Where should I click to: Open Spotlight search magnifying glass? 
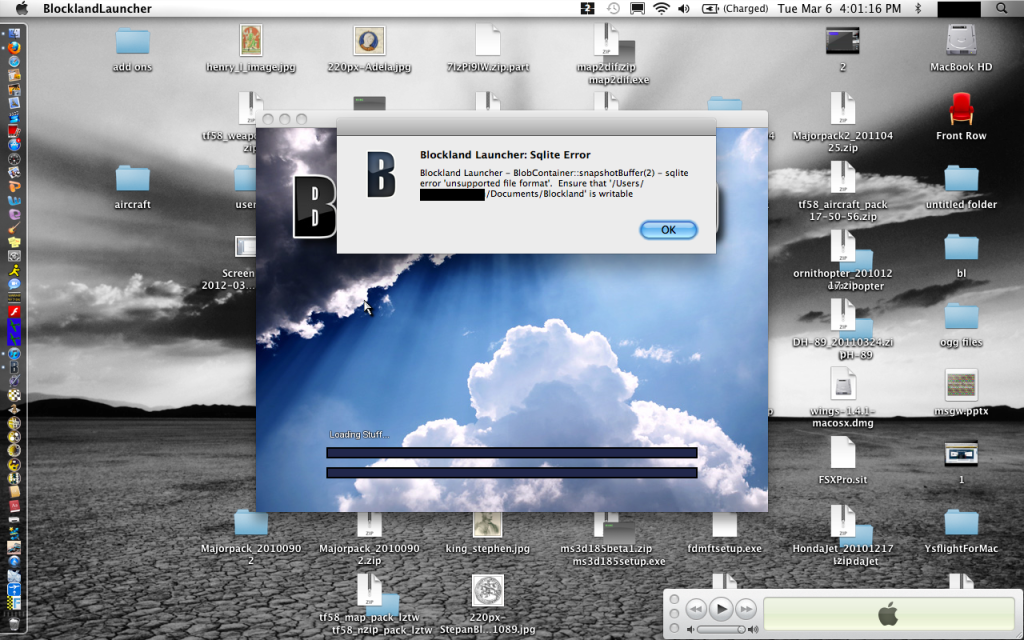(1002, 9)
